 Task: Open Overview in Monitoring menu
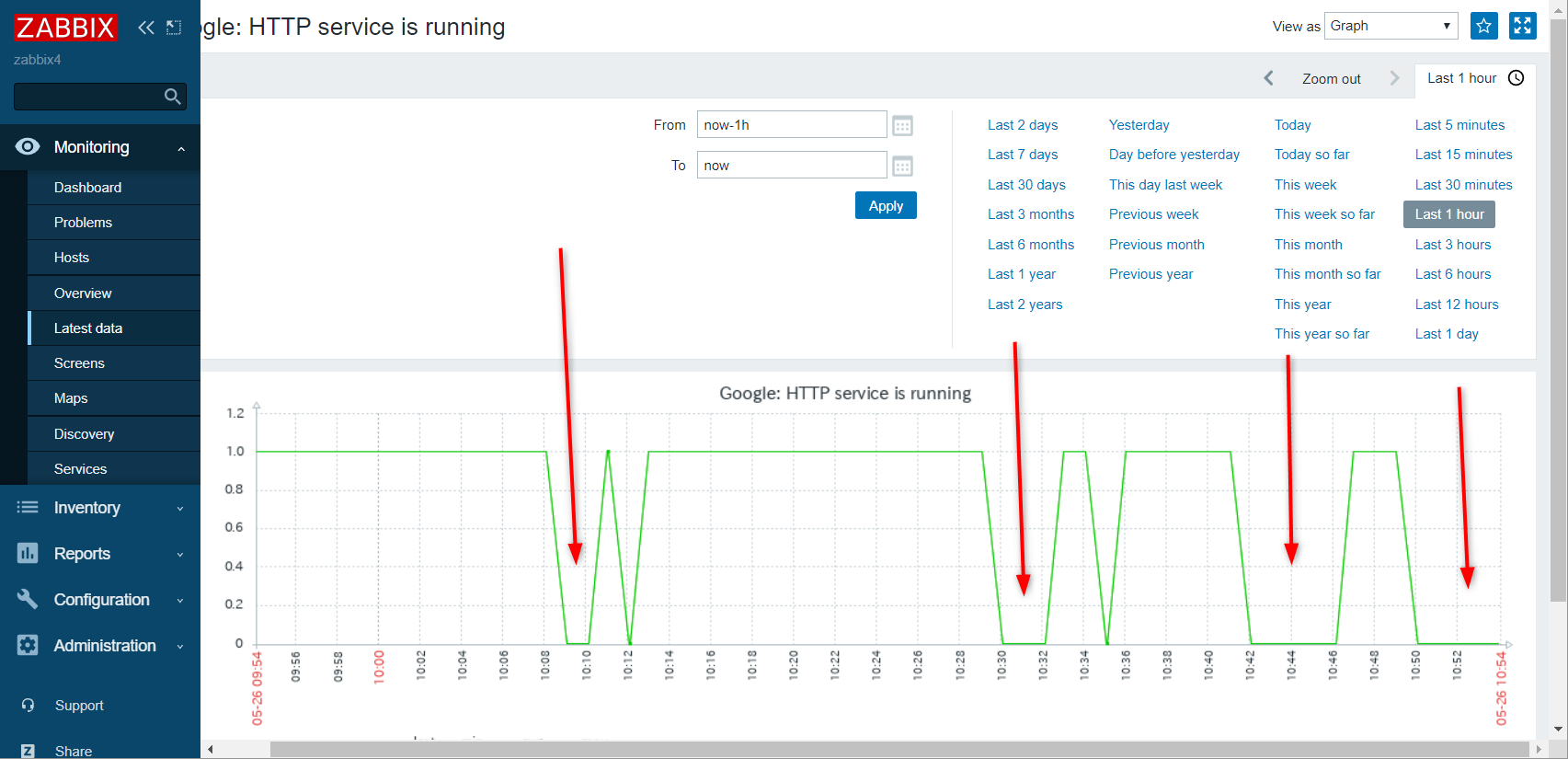pyautogui.click(x=114, y=293)
